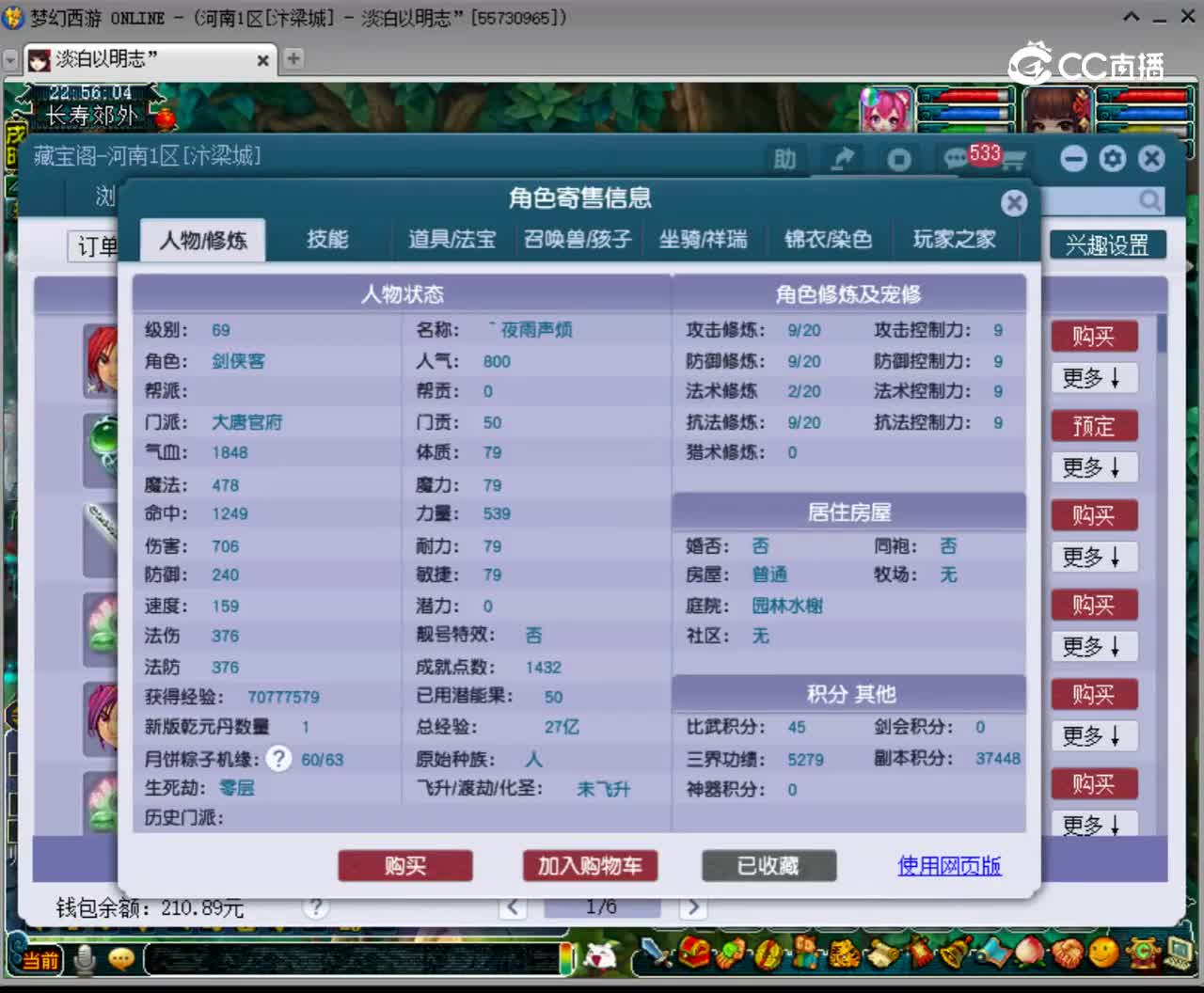
Task: Open the 锦衣/染色 tab
Action: (828, 240)
